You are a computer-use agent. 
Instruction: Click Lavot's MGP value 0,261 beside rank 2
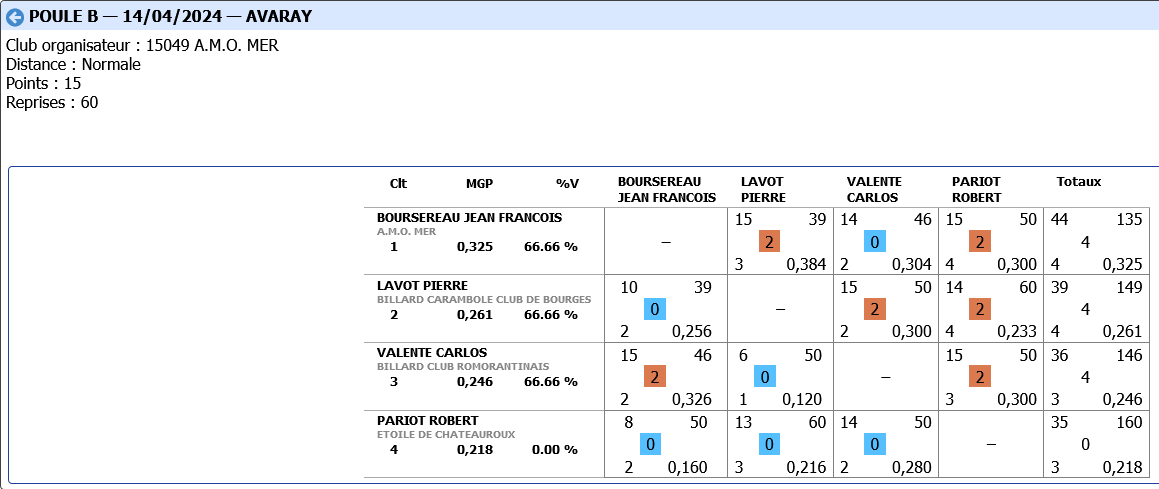[475, 315]
